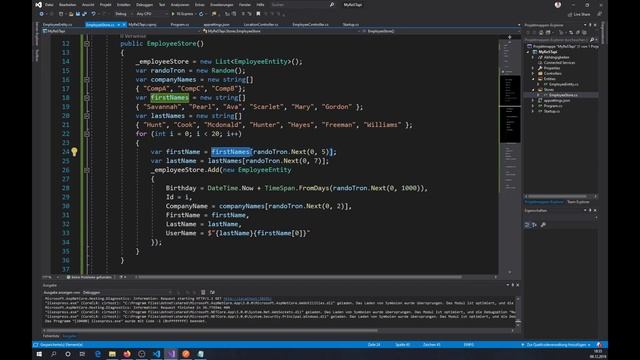
Task: Collapse the firstNames block at line 18
Action: (x=87, y=98)
